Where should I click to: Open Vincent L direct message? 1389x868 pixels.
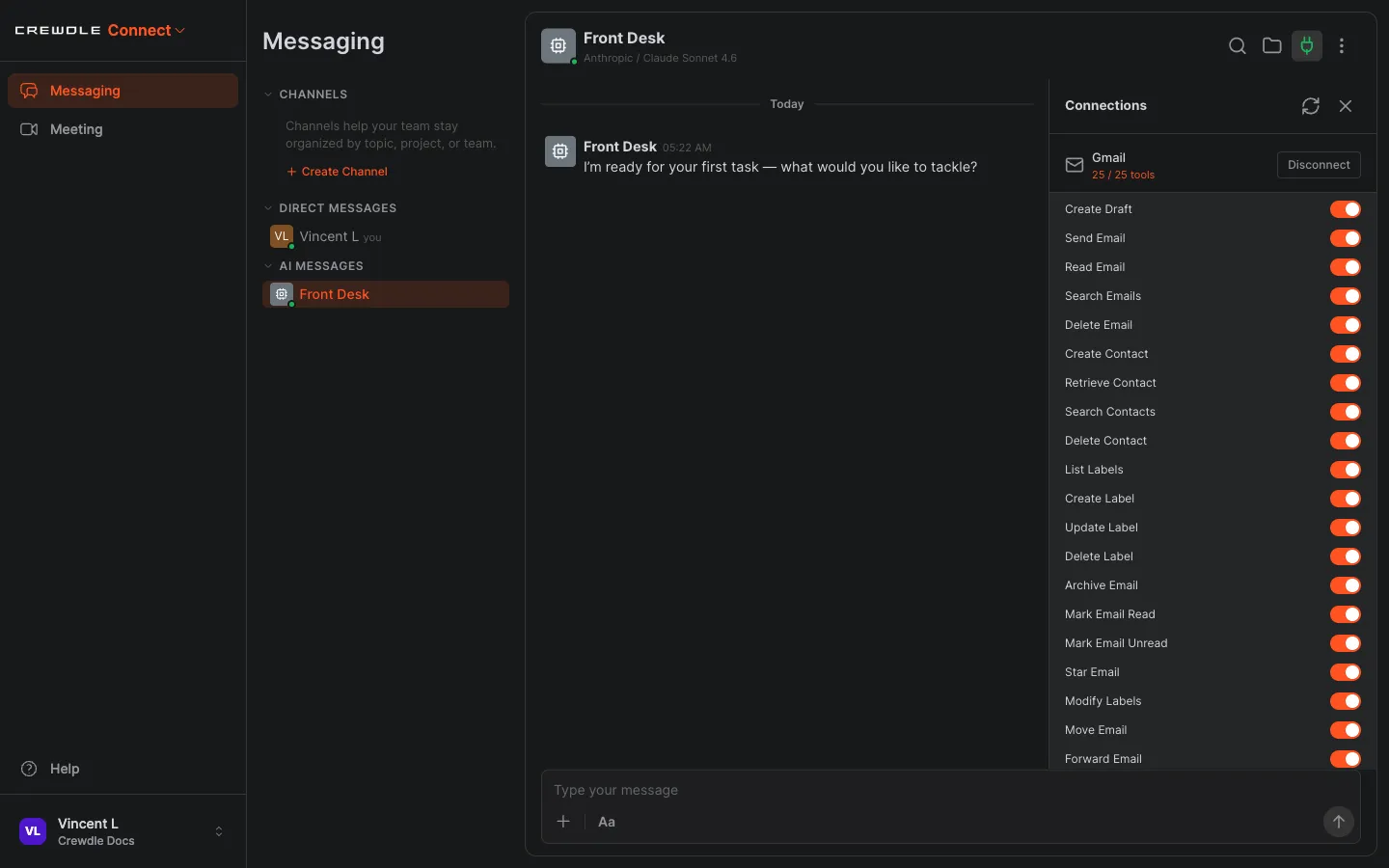click(386, 236)
